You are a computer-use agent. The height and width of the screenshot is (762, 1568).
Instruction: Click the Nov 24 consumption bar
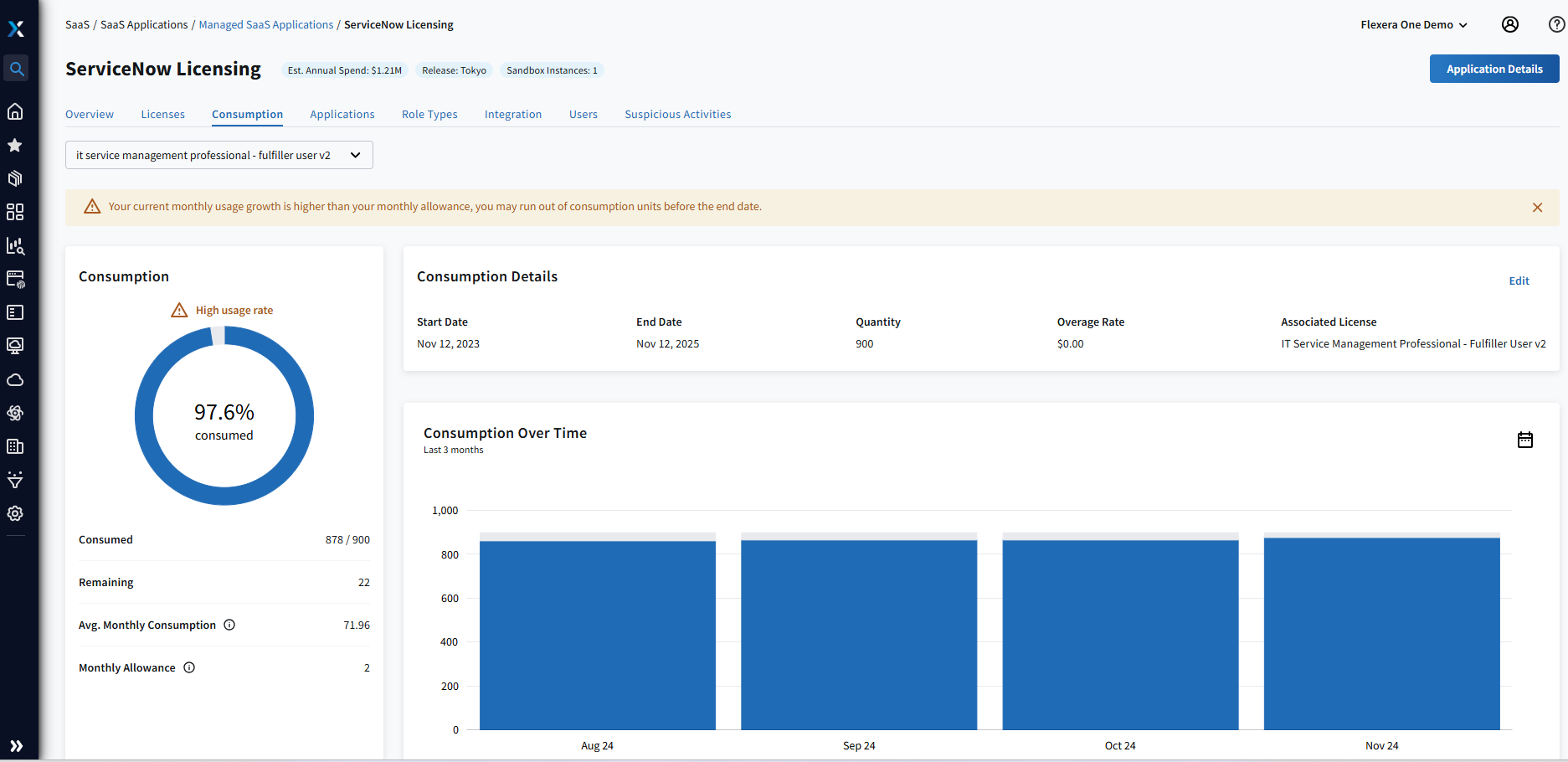(1381, 633)
